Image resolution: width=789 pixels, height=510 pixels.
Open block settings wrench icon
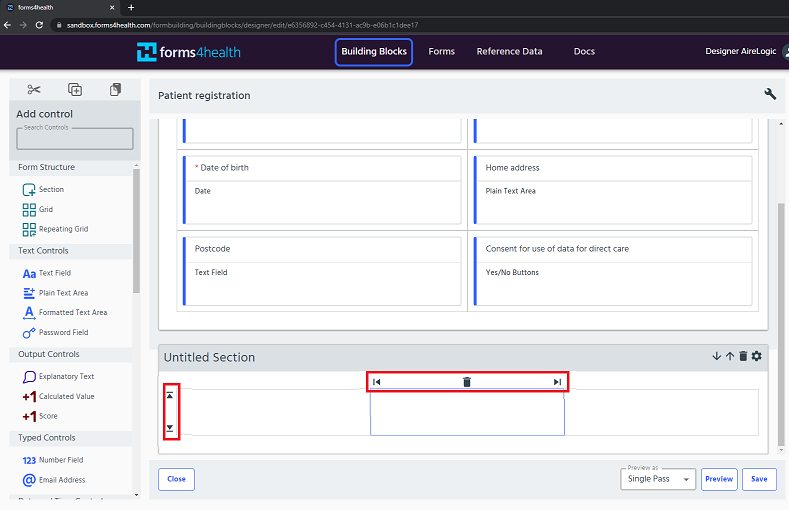(770, 94)
